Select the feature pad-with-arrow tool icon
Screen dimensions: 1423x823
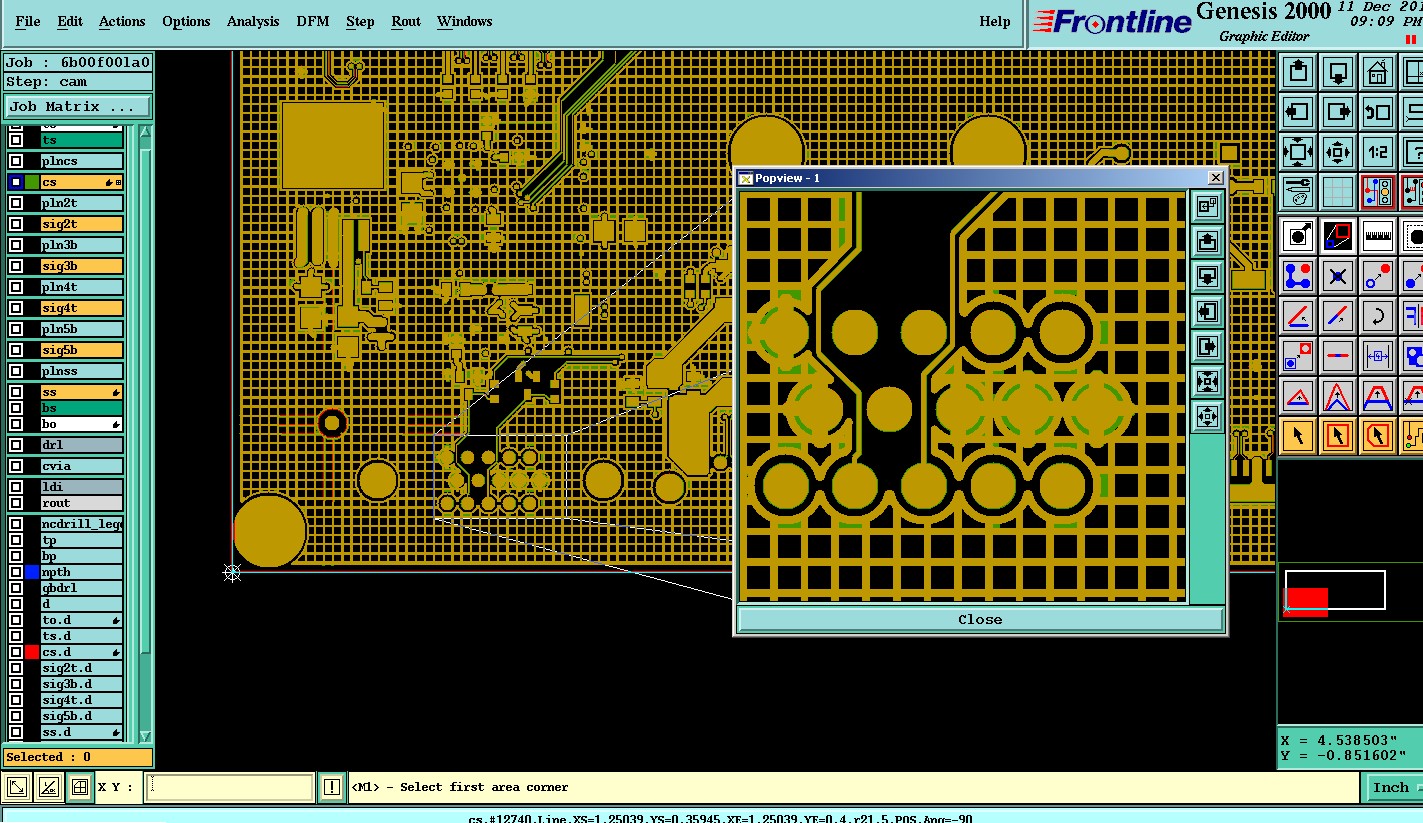(1298, 236)
